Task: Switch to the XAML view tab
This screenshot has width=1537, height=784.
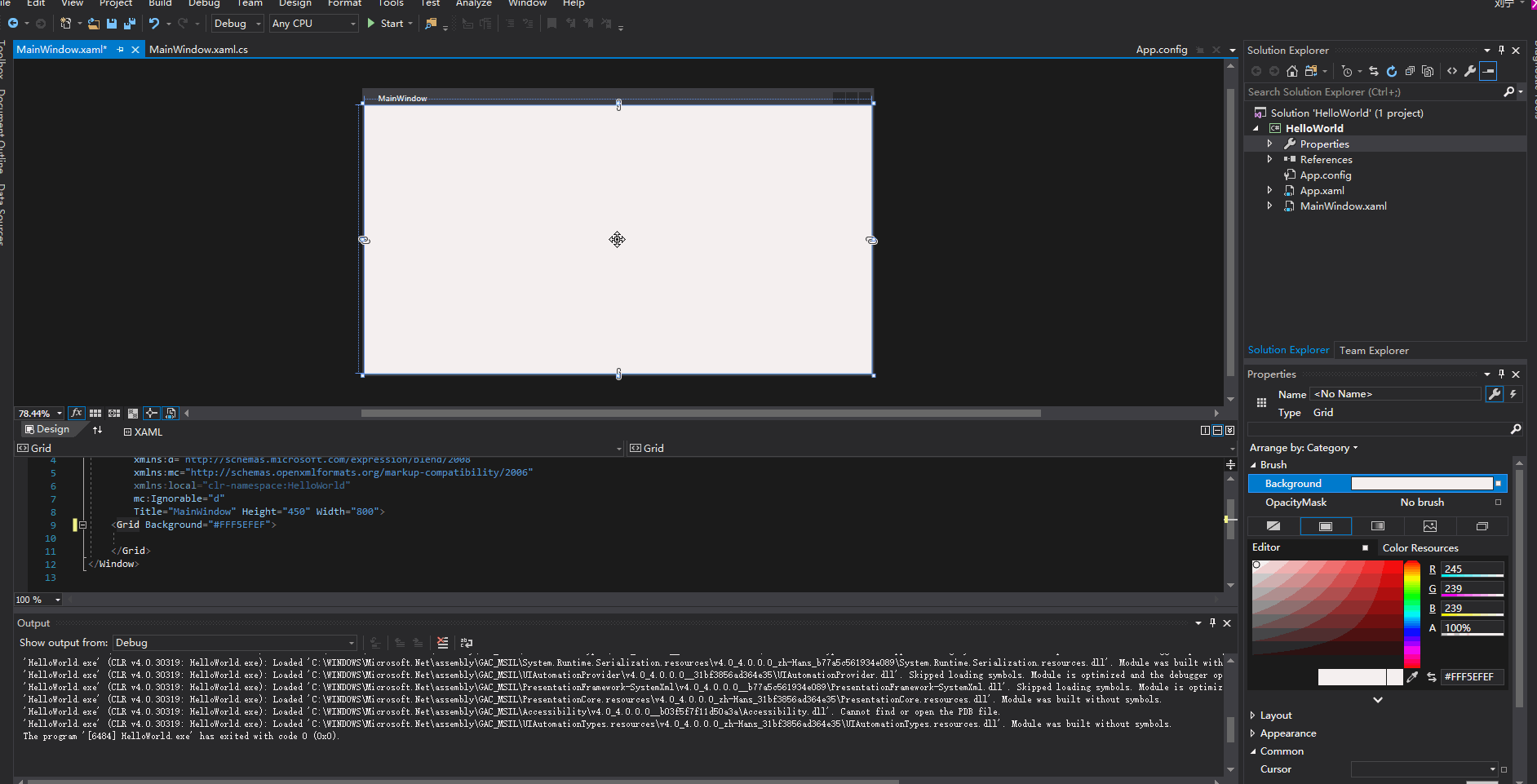Action: [x=144, y=432]
